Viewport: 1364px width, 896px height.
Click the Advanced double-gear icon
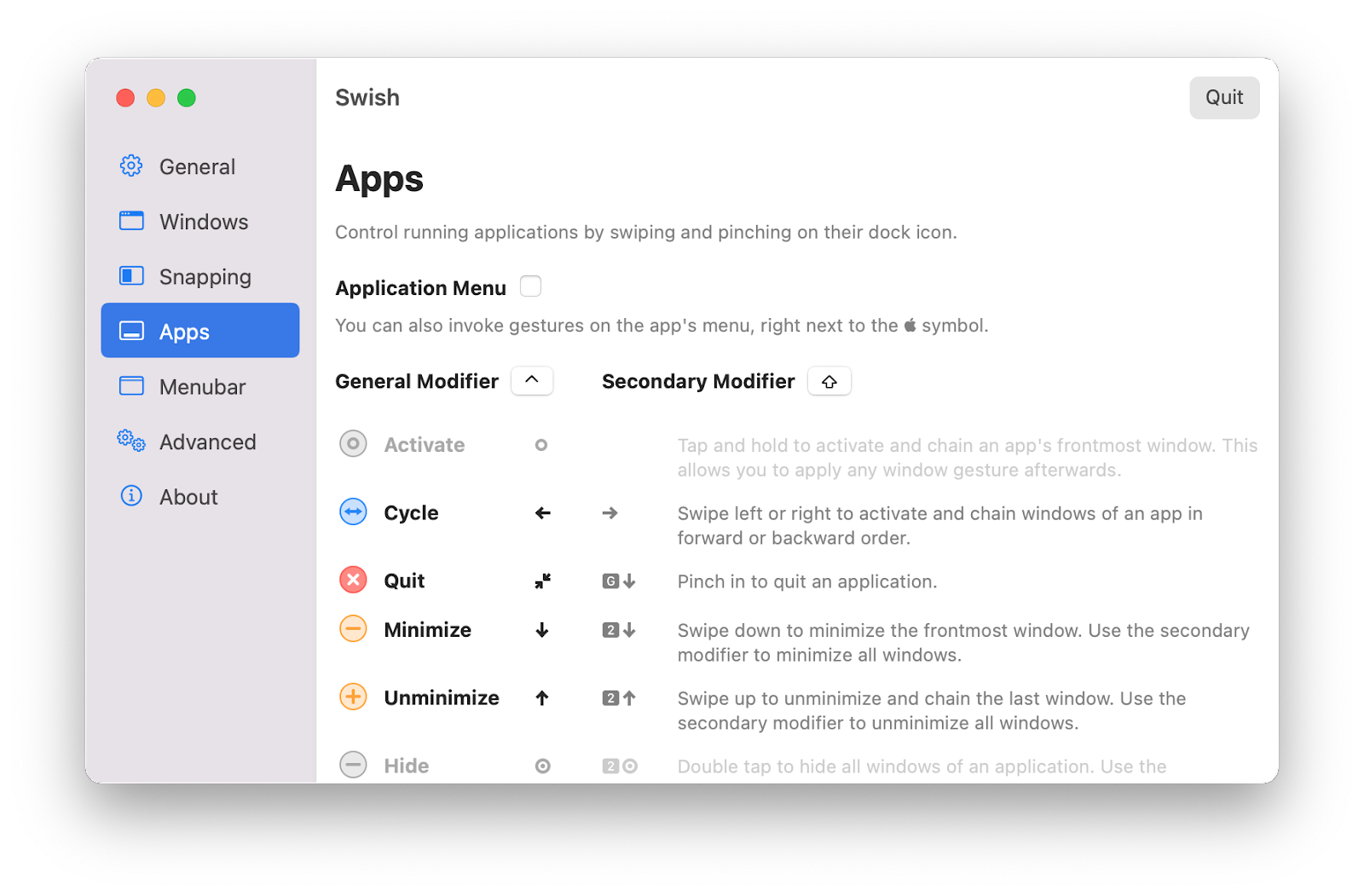point(131,441)
